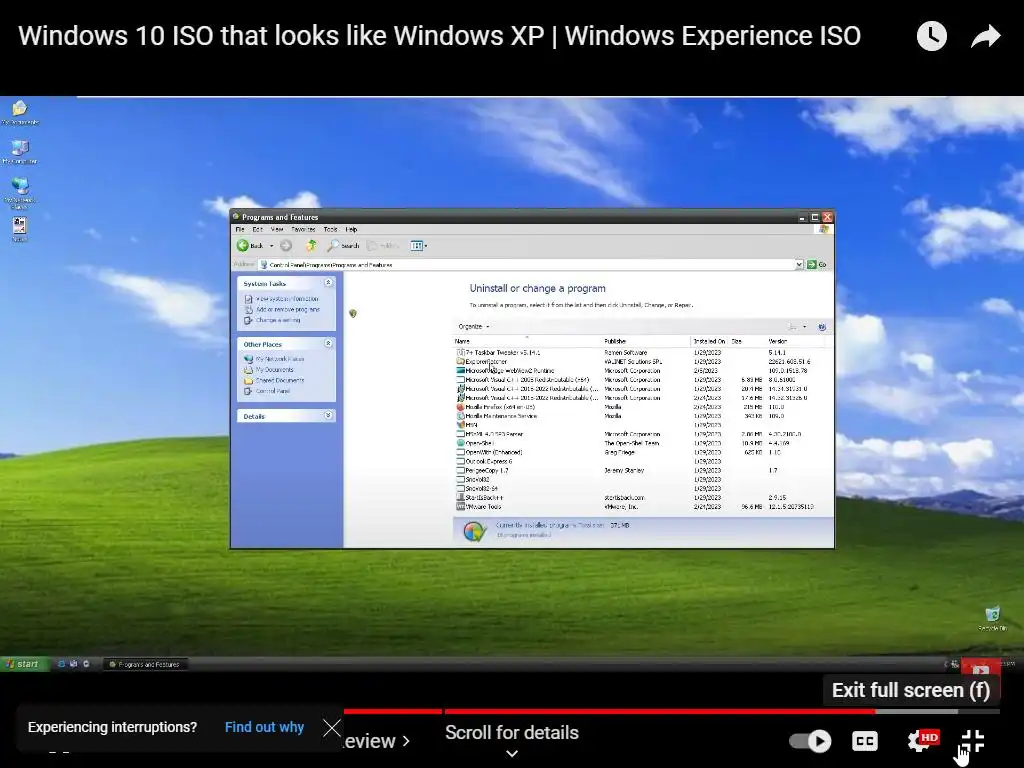1024x768 pixels.
Task: Open the address bar dropdown arrow
Action: 799,264
